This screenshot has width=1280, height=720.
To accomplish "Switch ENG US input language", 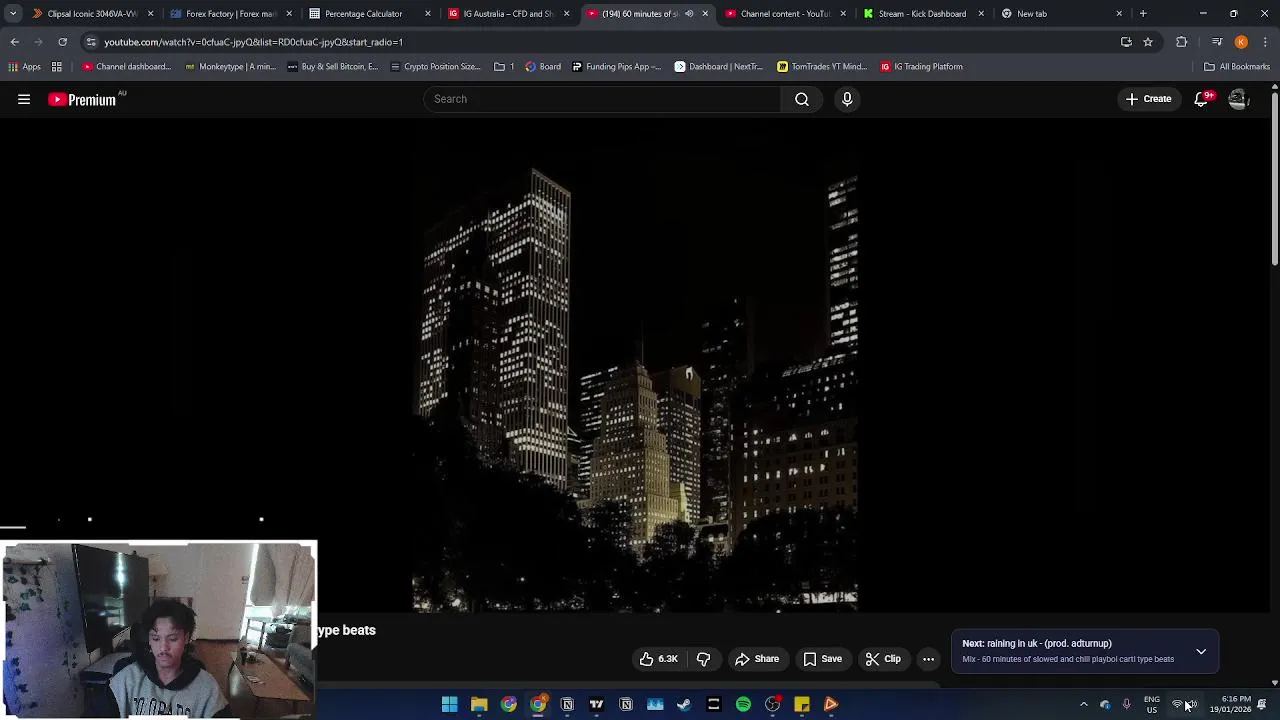I will point(1152,705).
